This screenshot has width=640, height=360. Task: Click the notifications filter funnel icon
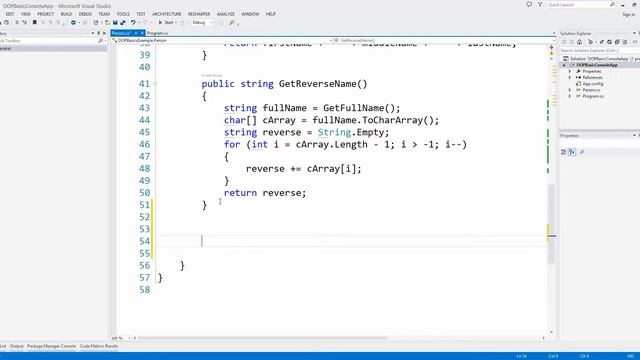point(540,4)
